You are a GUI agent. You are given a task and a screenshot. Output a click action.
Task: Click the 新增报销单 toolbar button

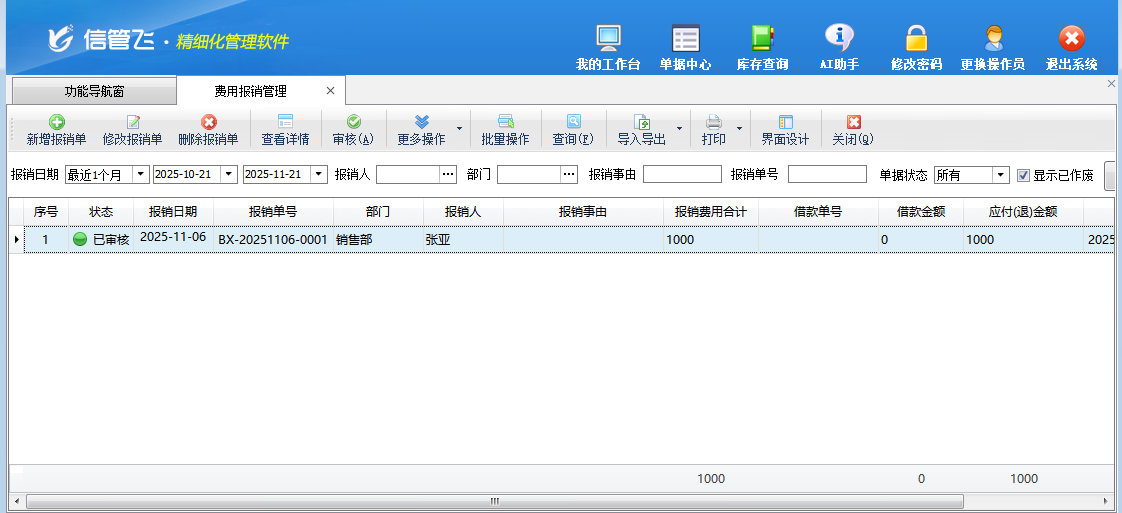tap(56, 130)
